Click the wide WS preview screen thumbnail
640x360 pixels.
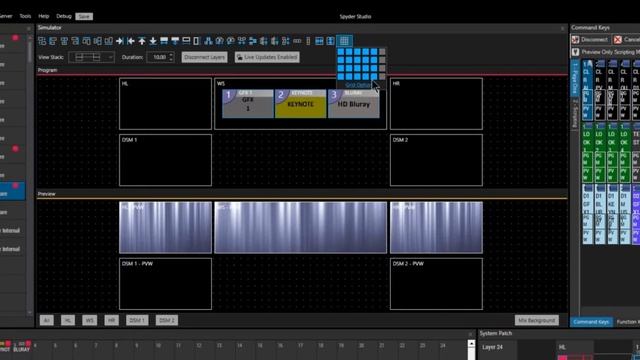coord(300,227)
